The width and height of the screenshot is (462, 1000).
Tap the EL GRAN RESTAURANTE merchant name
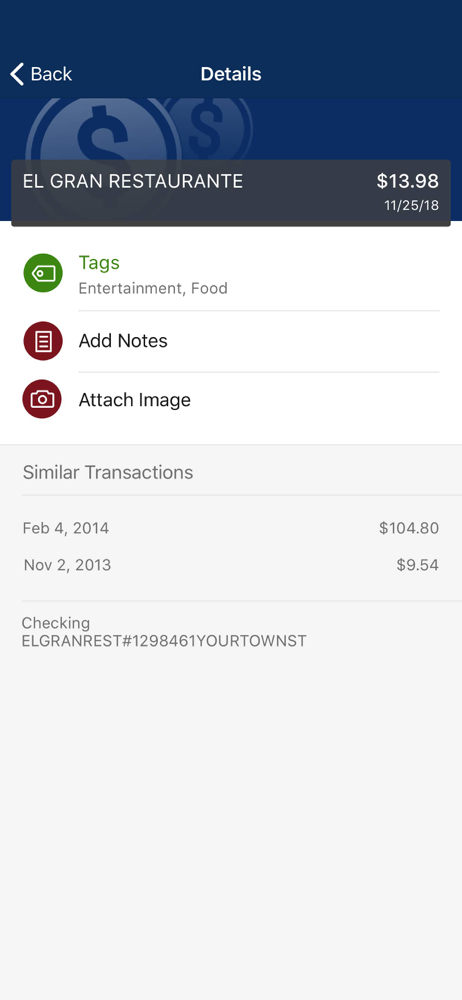coord(133,181)
